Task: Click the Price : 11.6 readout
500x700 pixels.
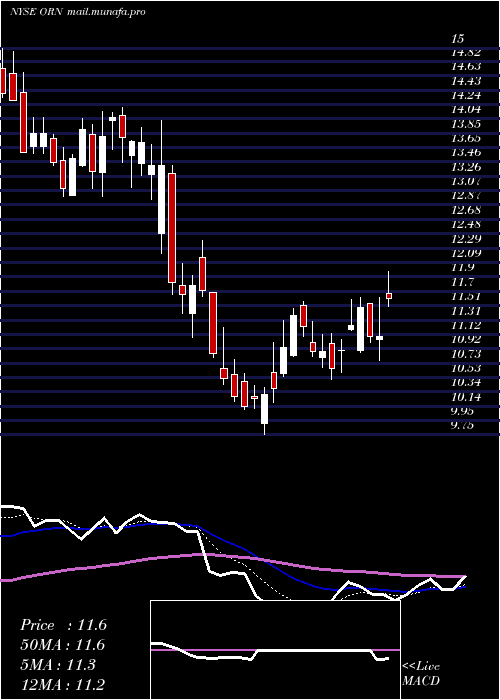Action: 63,625
